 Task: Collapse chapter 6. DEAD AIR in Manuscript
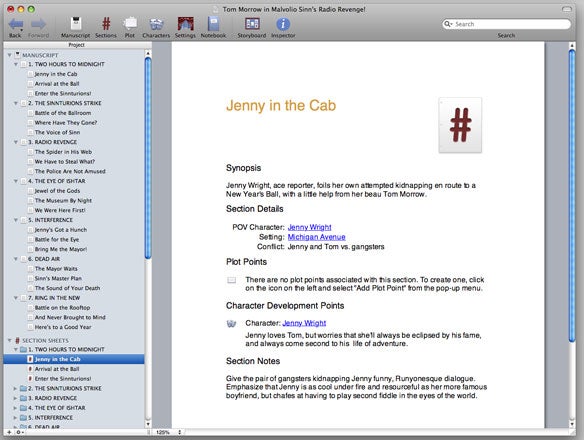[x=16, y=259]
